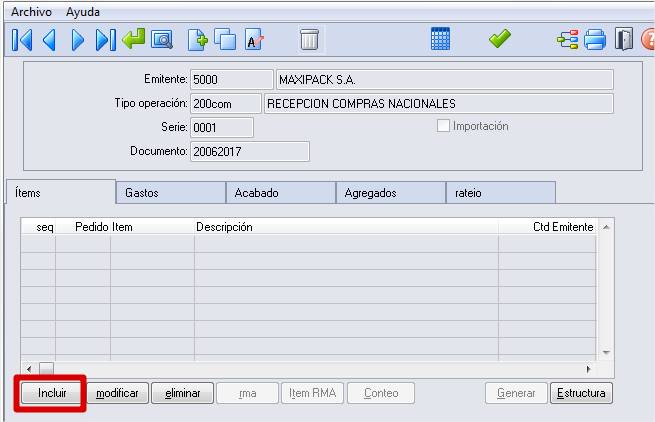
Task: Click the red help icon
Action: [x=648, y=40]
